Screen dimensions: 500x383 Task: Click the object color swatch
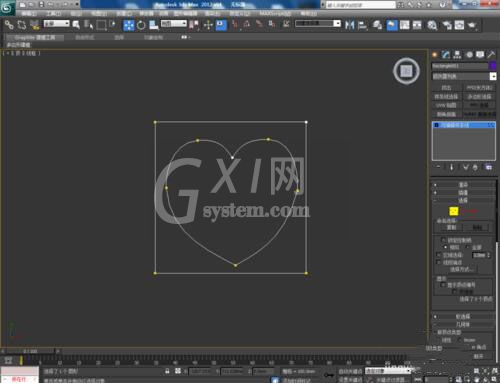pyautogui.click(x=492, y=66)
